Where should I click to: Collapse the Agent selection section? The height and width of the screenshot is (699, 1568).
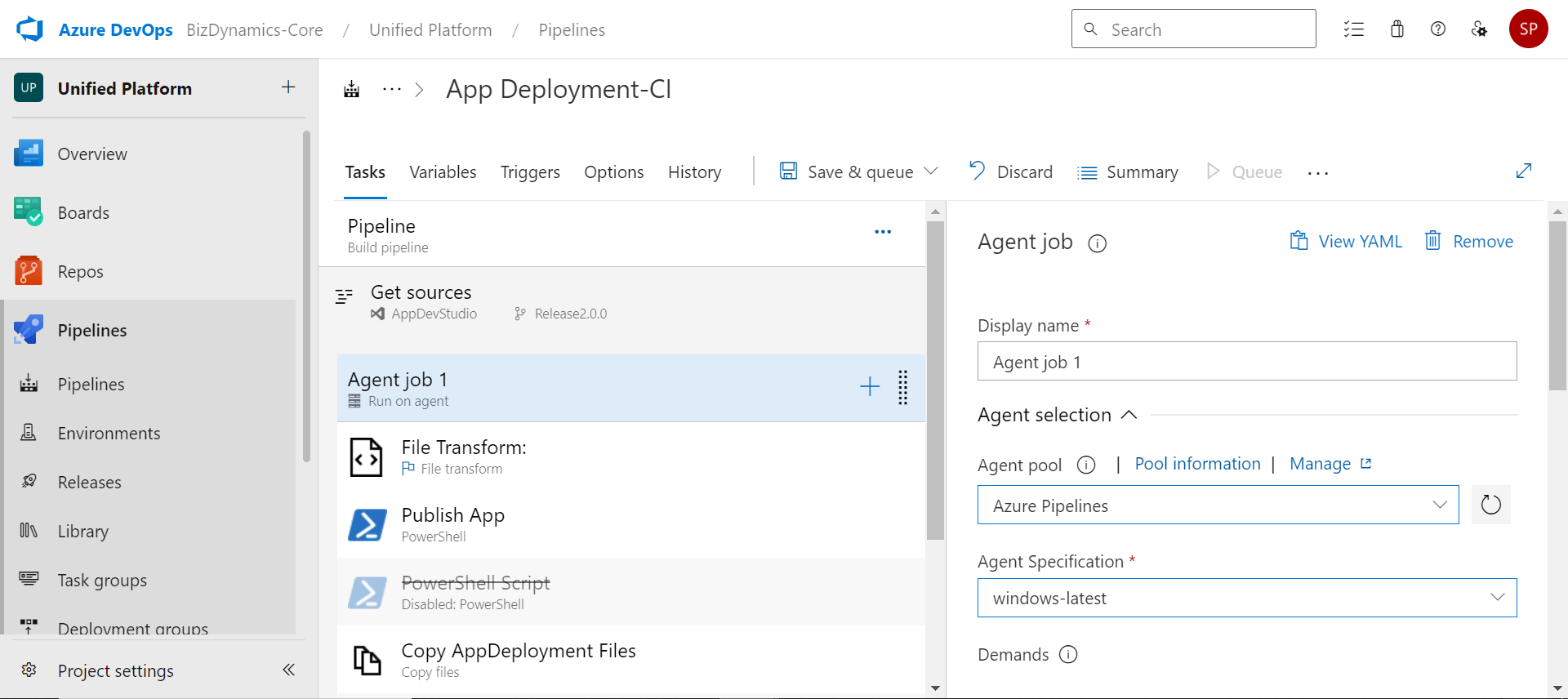(x=1129, y=415)
